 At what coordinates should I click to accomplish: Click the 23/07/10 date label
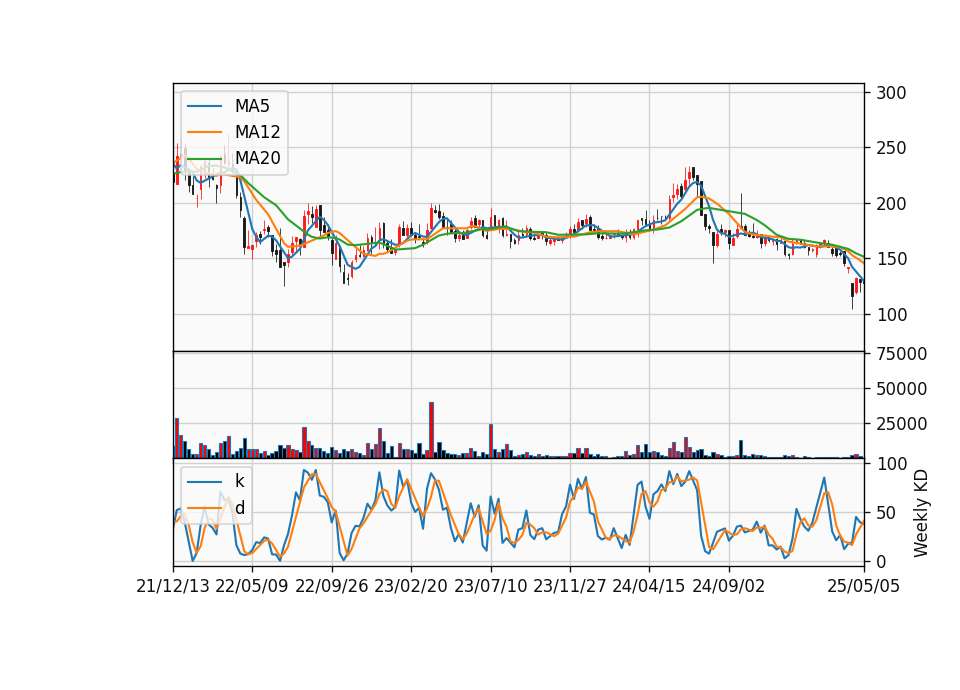(490, 586)
